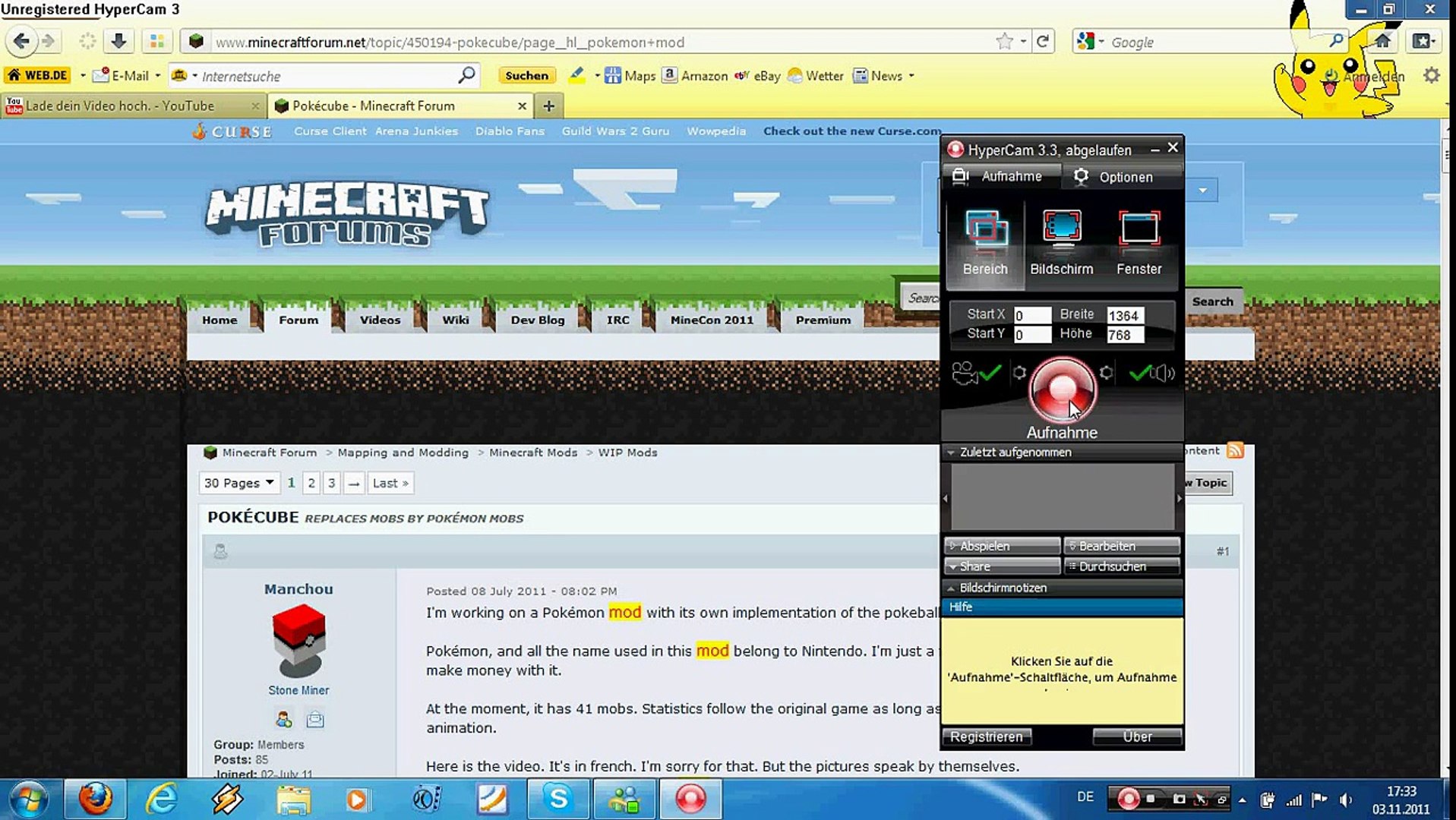Click the Über button

tap(1137, 736)
